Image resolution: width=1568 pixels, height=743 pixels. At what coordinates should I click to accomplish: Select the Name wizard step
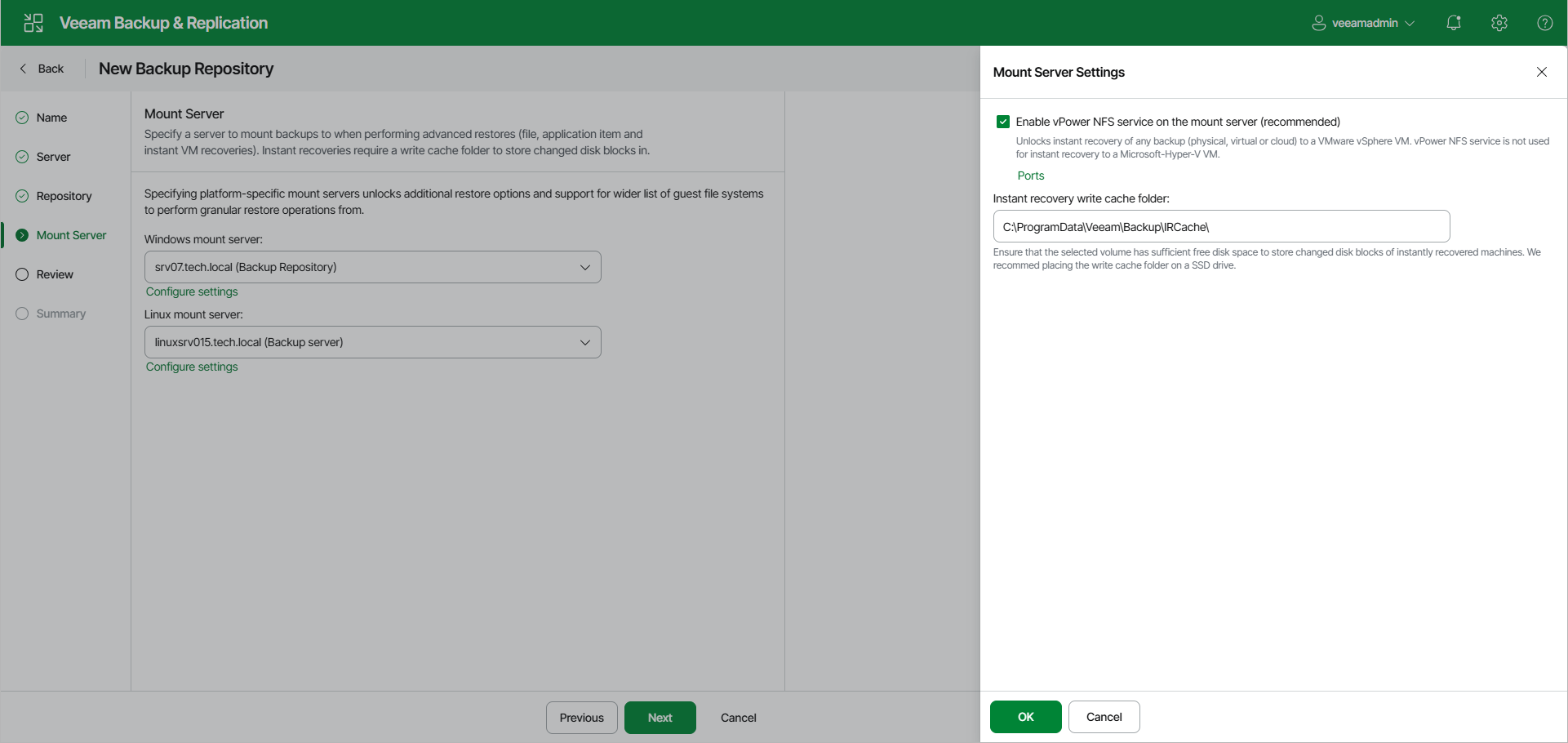pyautogui.click(x=51, y=117)
